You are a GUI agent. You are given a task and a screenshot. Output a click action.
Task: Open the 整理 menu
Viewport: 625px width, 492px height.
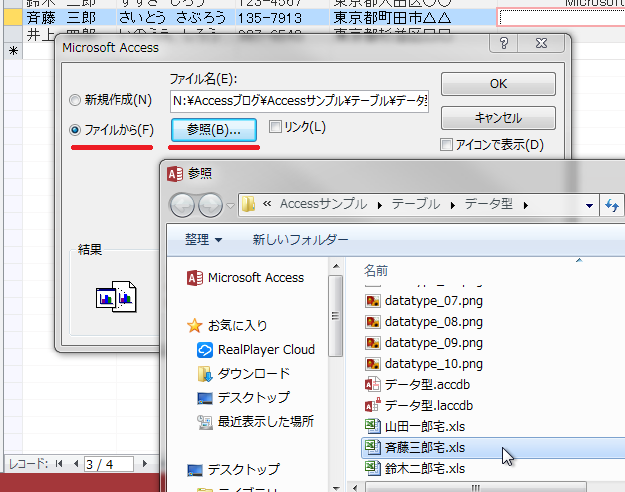(203, 240)
